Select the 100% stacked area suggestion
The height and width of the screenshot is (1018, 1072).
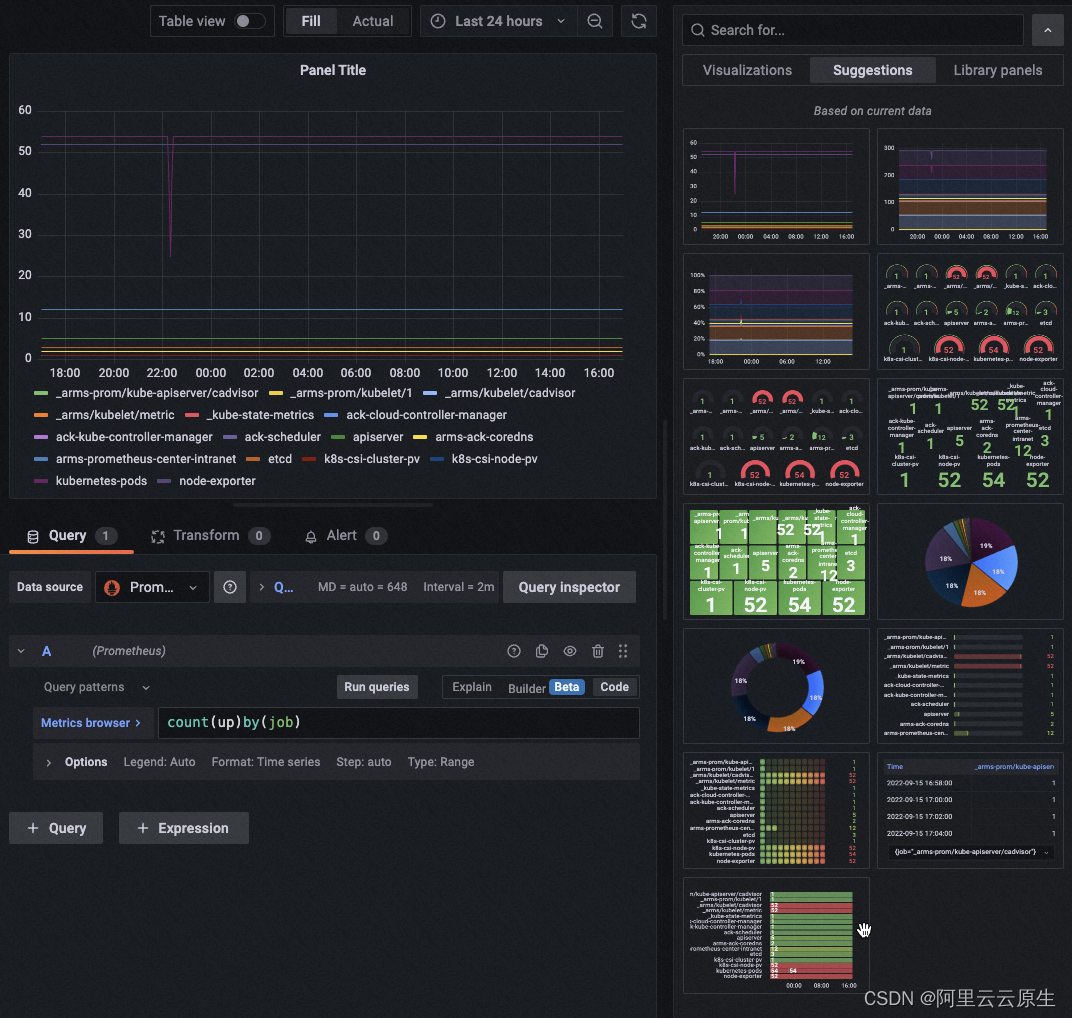click(776, 312)
